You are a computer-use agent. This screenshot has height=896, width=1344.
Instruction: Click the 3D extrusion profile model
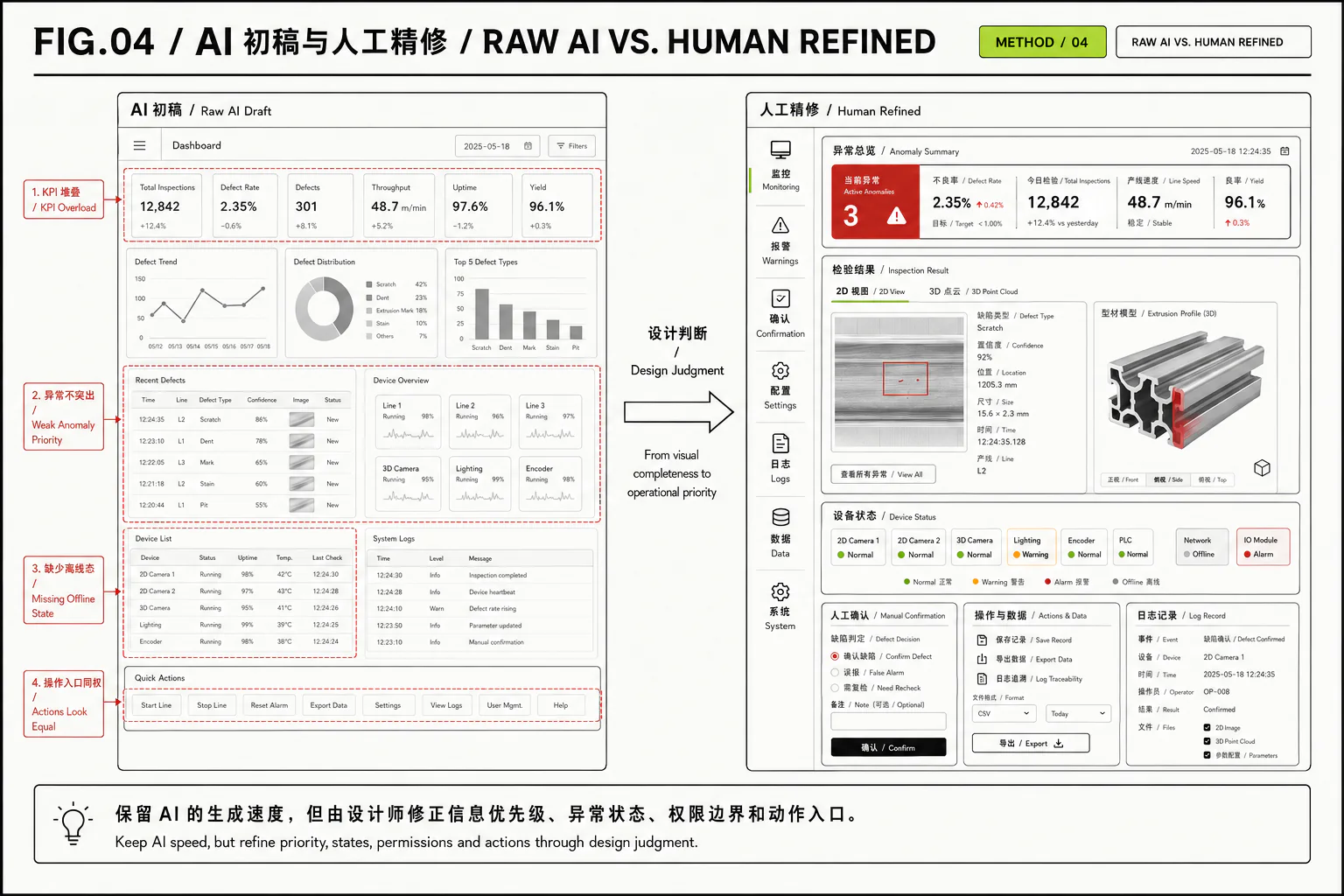(x=1187, y=389)
